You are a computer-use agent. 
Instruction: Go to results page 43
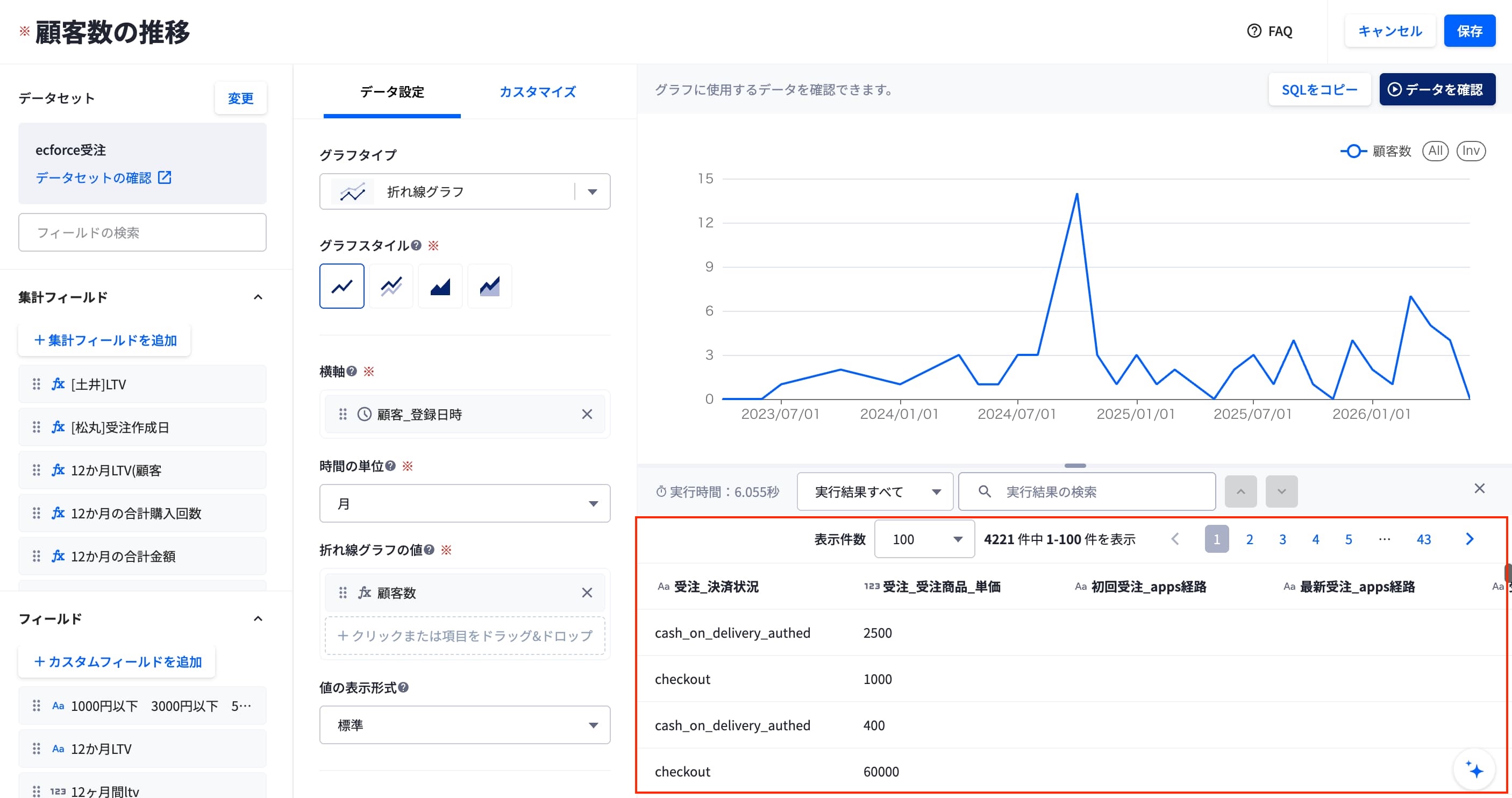[x=1423, y=539]
